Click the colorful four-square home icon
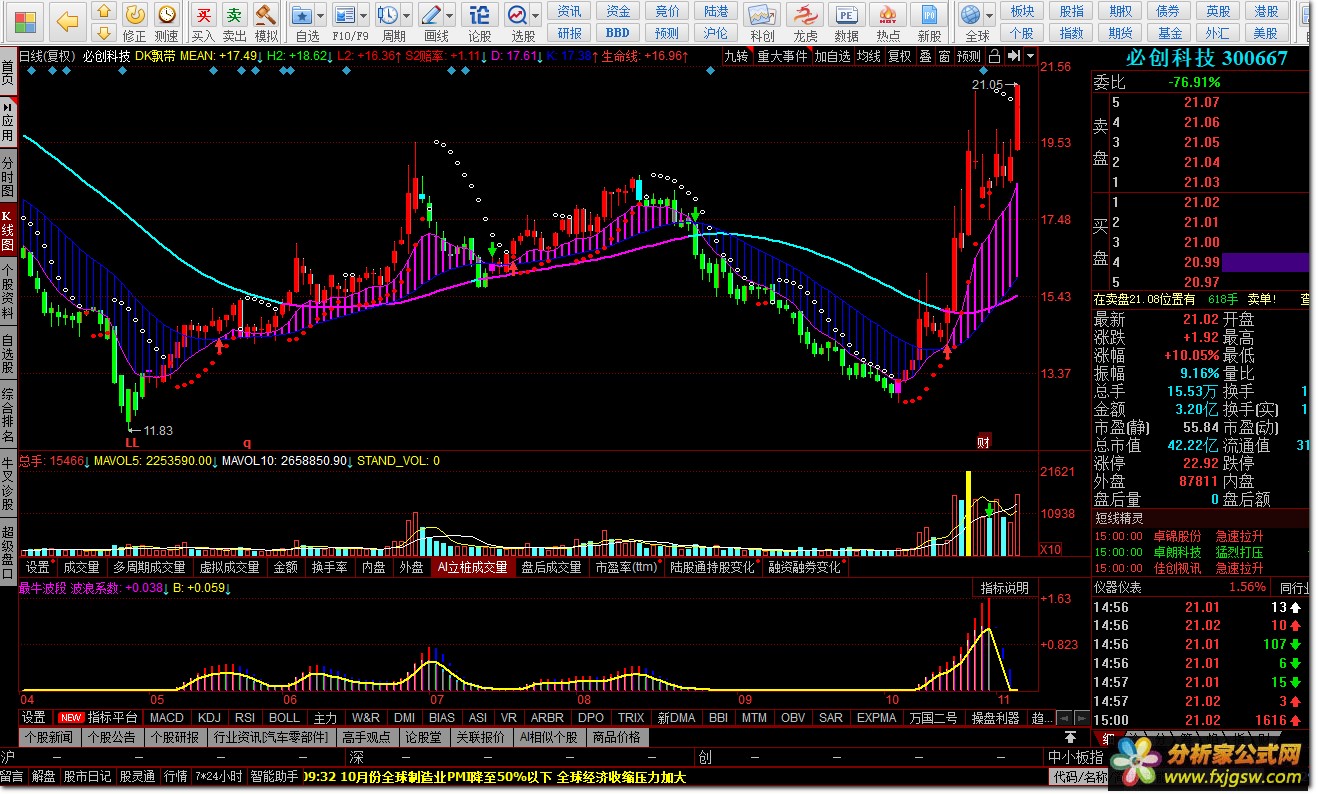 tap(23, 20)
